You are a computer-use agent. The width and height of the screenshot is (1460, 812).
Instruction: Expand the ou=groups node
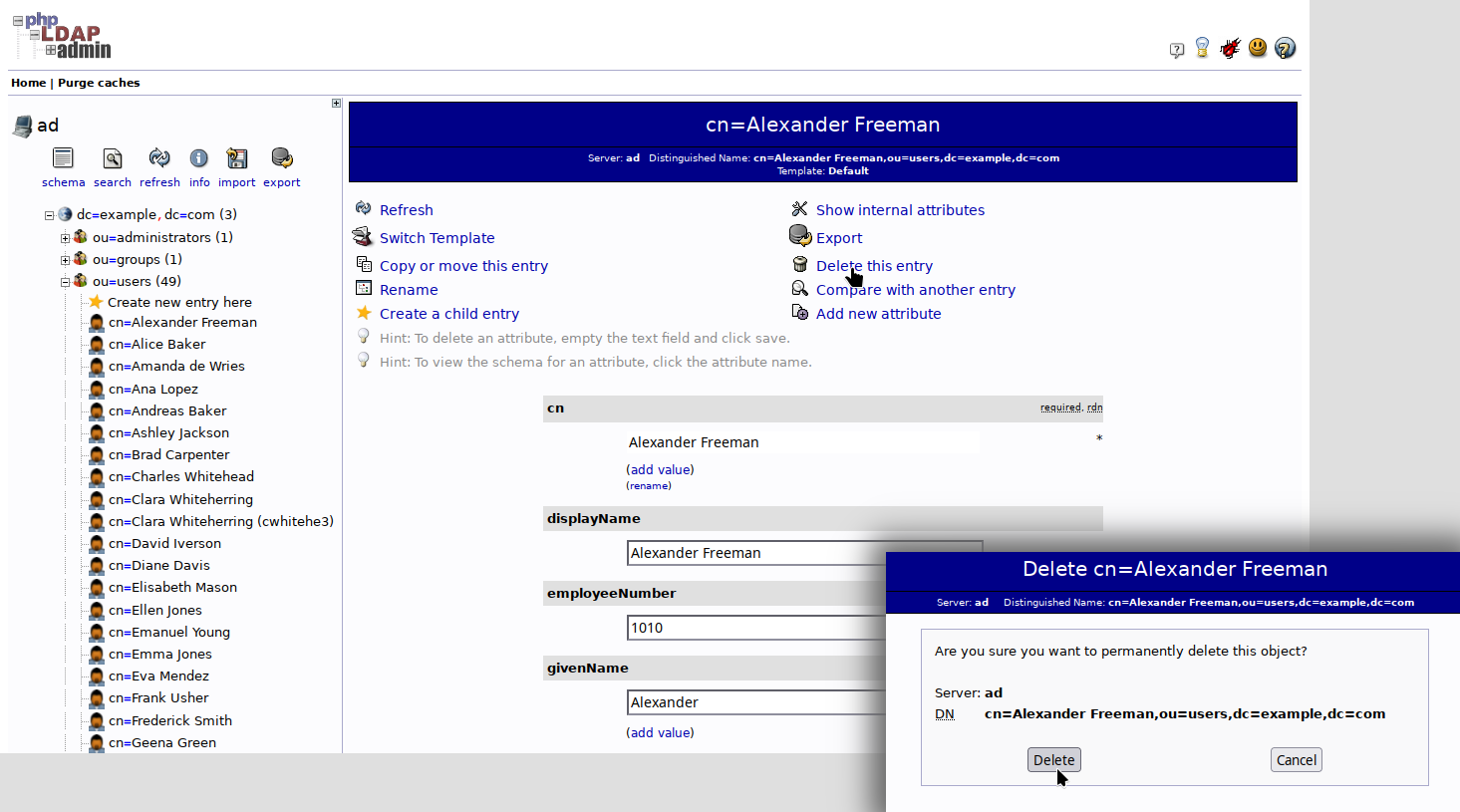point(64,259)
